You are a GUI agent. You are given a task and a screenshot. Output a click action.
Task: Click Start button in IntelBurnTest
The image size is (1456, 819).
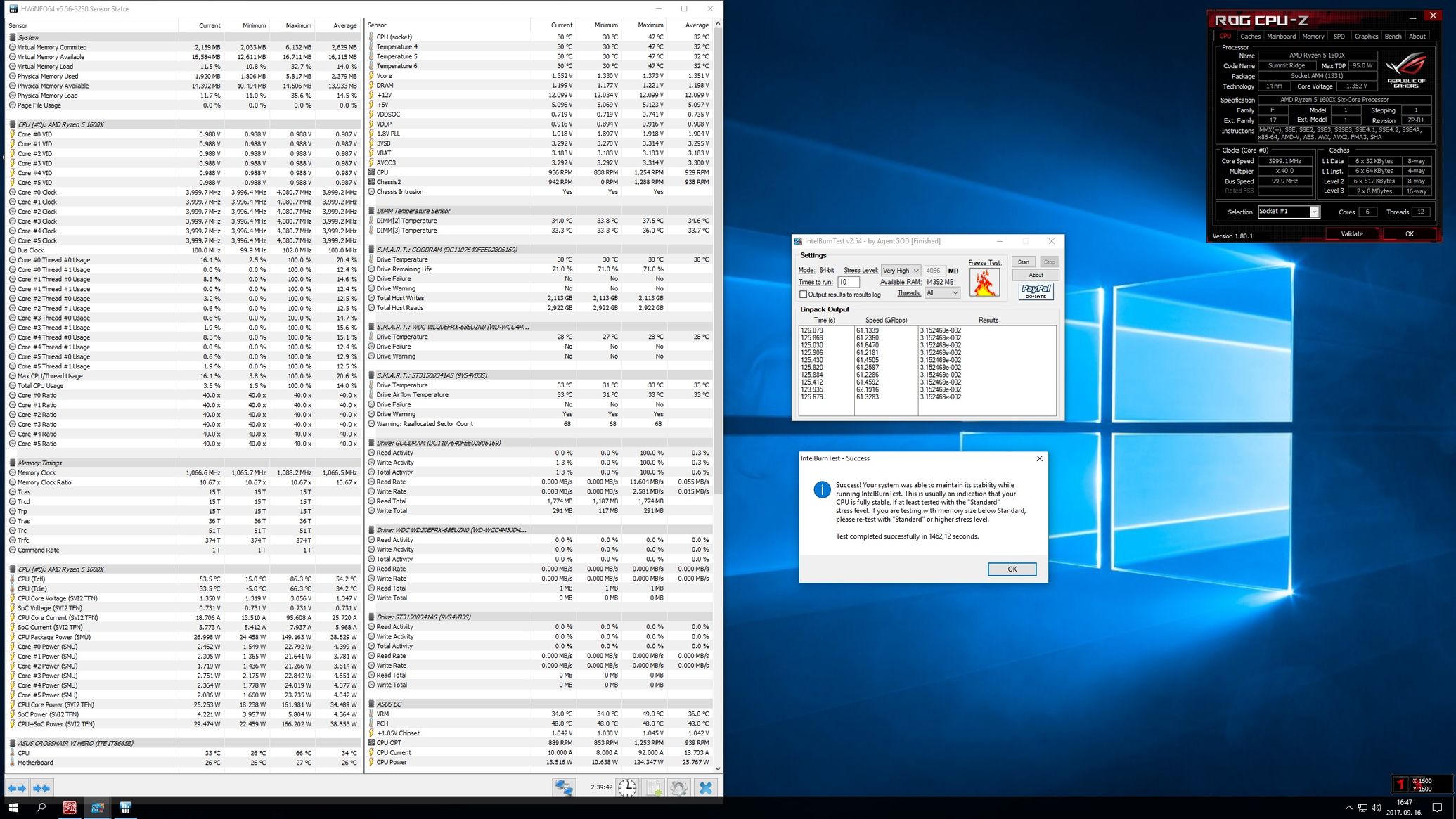pyautogui.click(x=1024, y=262)
